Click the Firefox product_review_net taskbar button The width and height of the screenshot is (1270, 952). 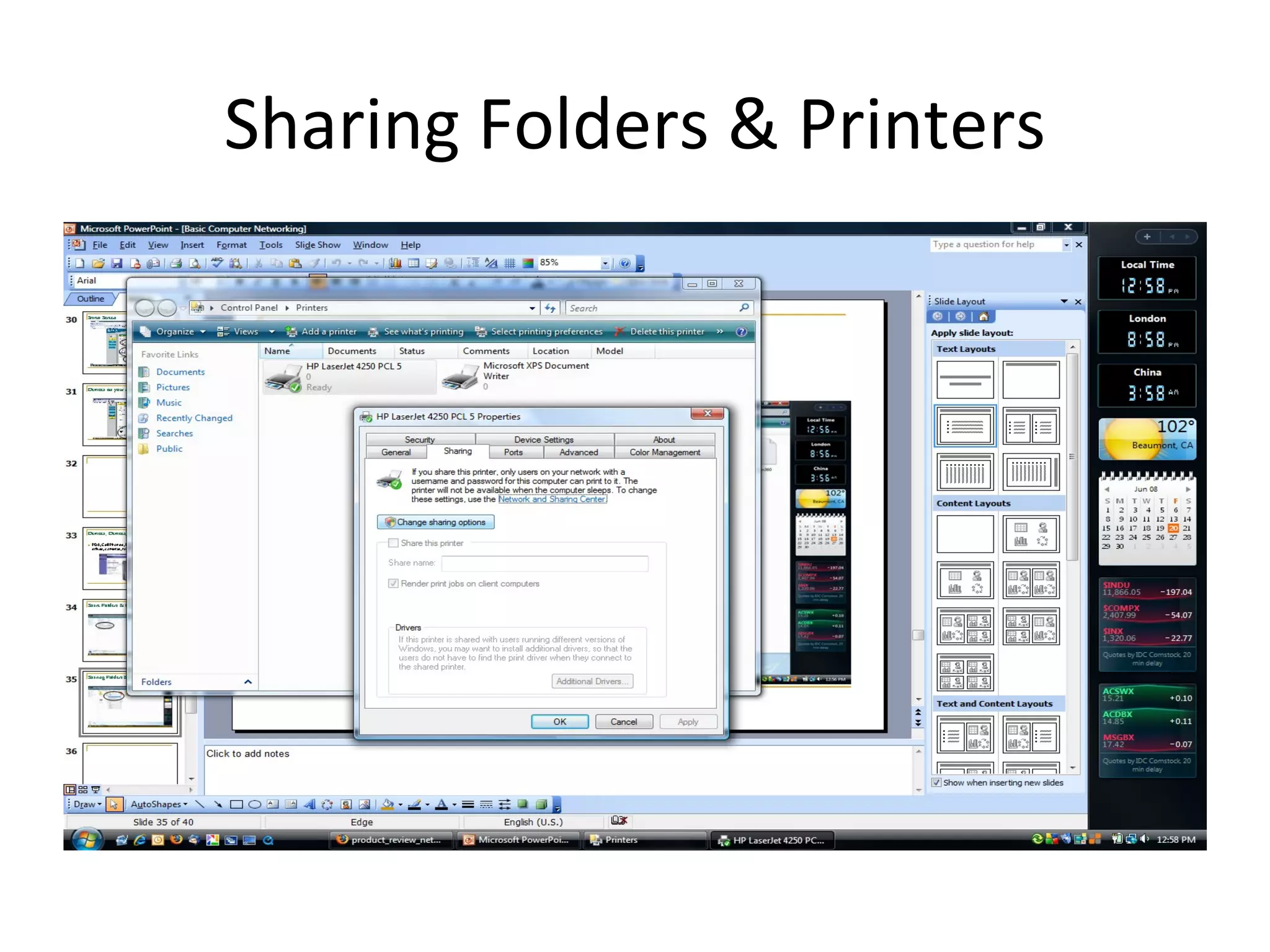pyautogui.click(x=392, y=840)
